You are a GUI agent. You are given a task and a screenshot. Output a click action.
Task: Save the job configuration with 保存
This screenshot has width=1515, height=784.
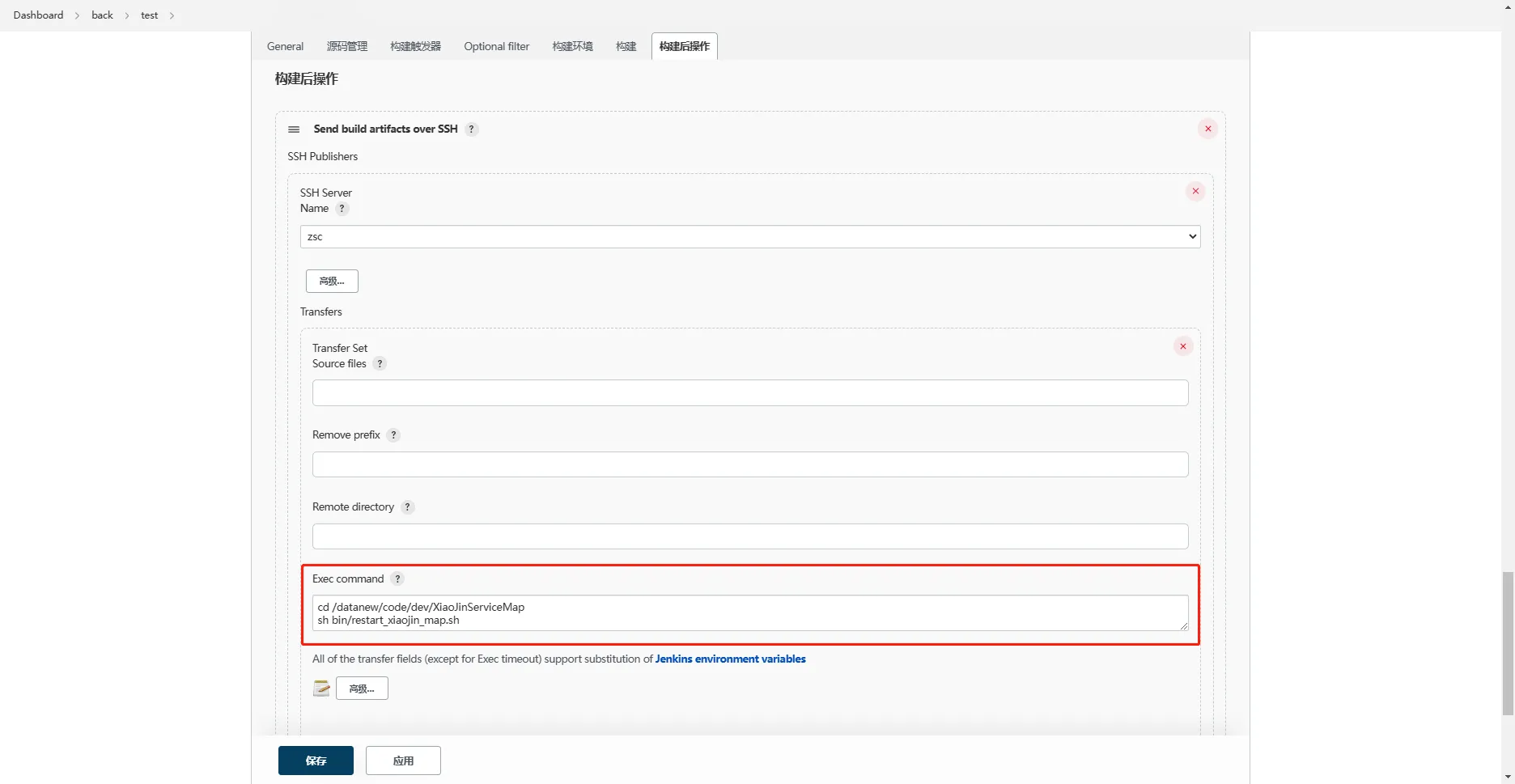pos(316,761)
